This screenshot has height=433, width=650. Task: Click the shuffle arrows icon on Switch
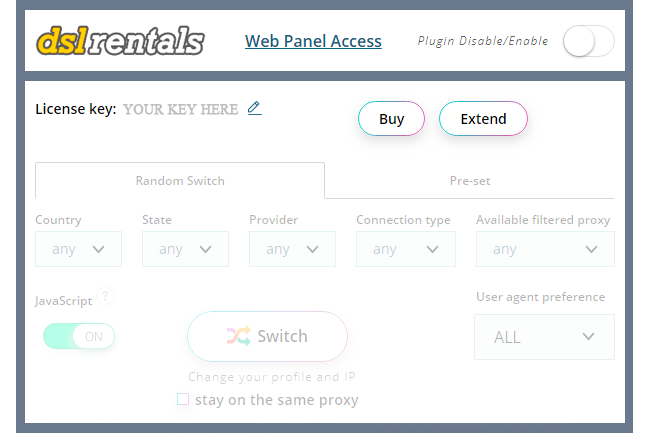[239, 336]
